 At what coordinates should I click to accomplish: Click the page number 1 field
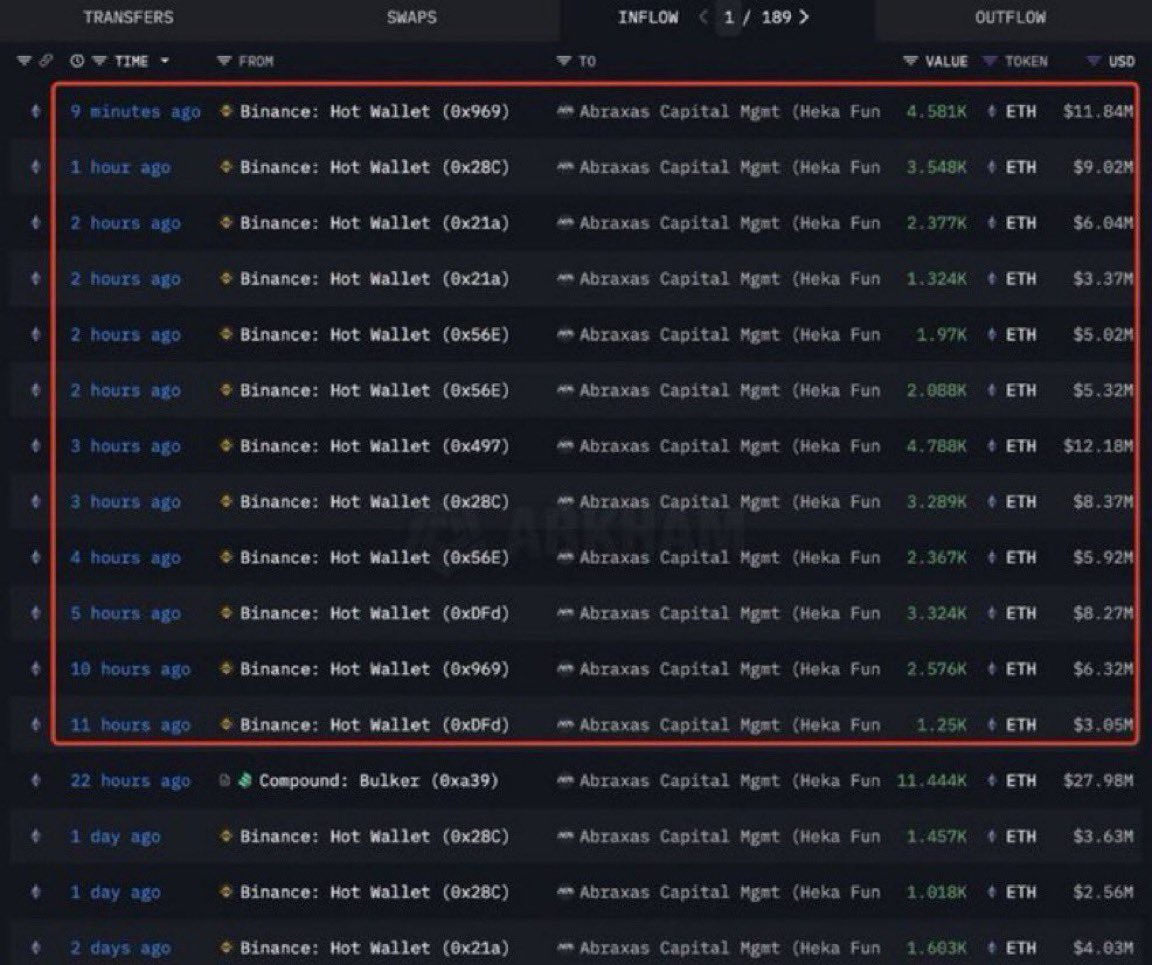(x=729, y=18)
